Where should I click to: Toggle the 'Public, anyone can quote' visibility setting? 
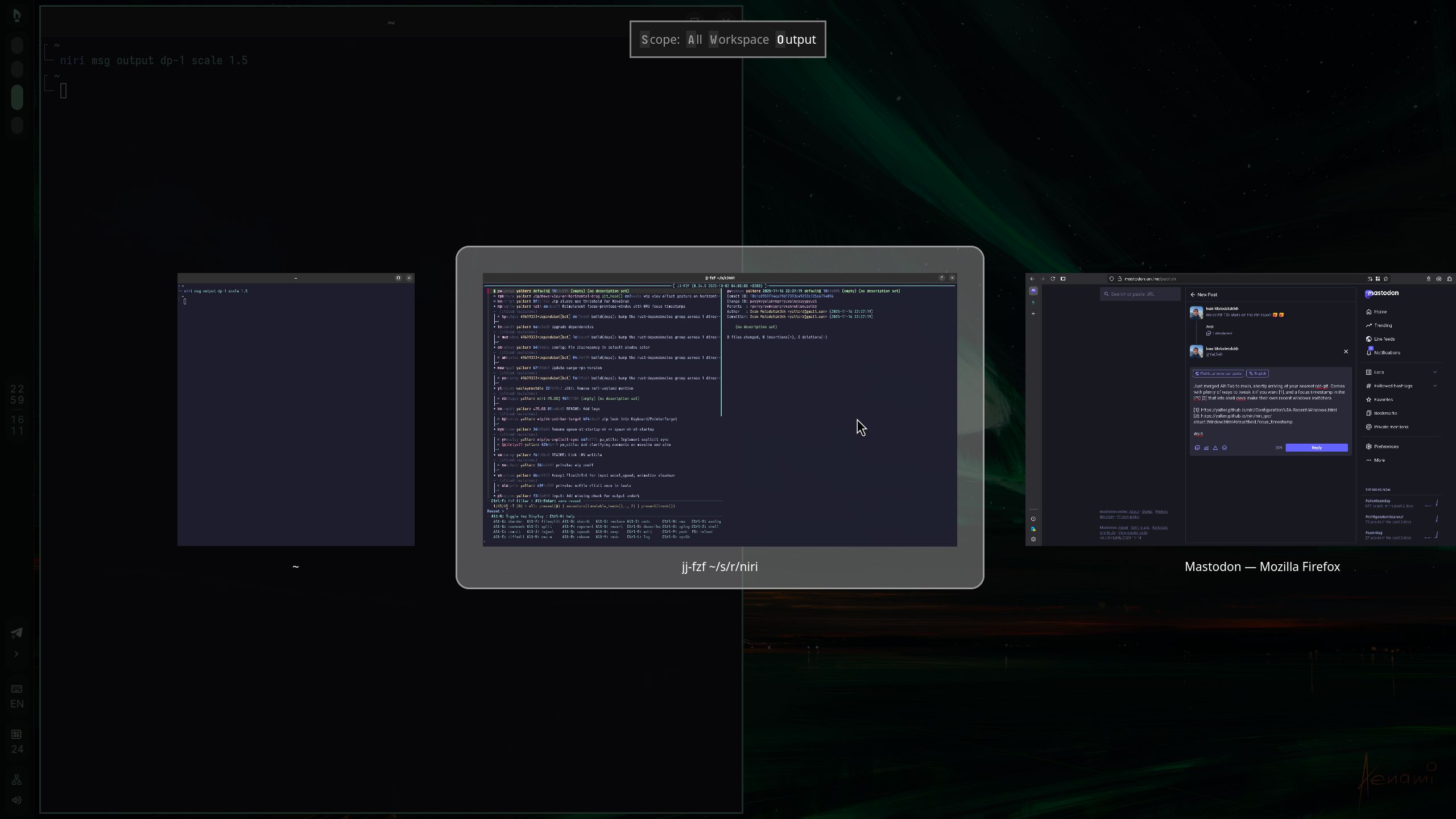[x=1218, y=374]
